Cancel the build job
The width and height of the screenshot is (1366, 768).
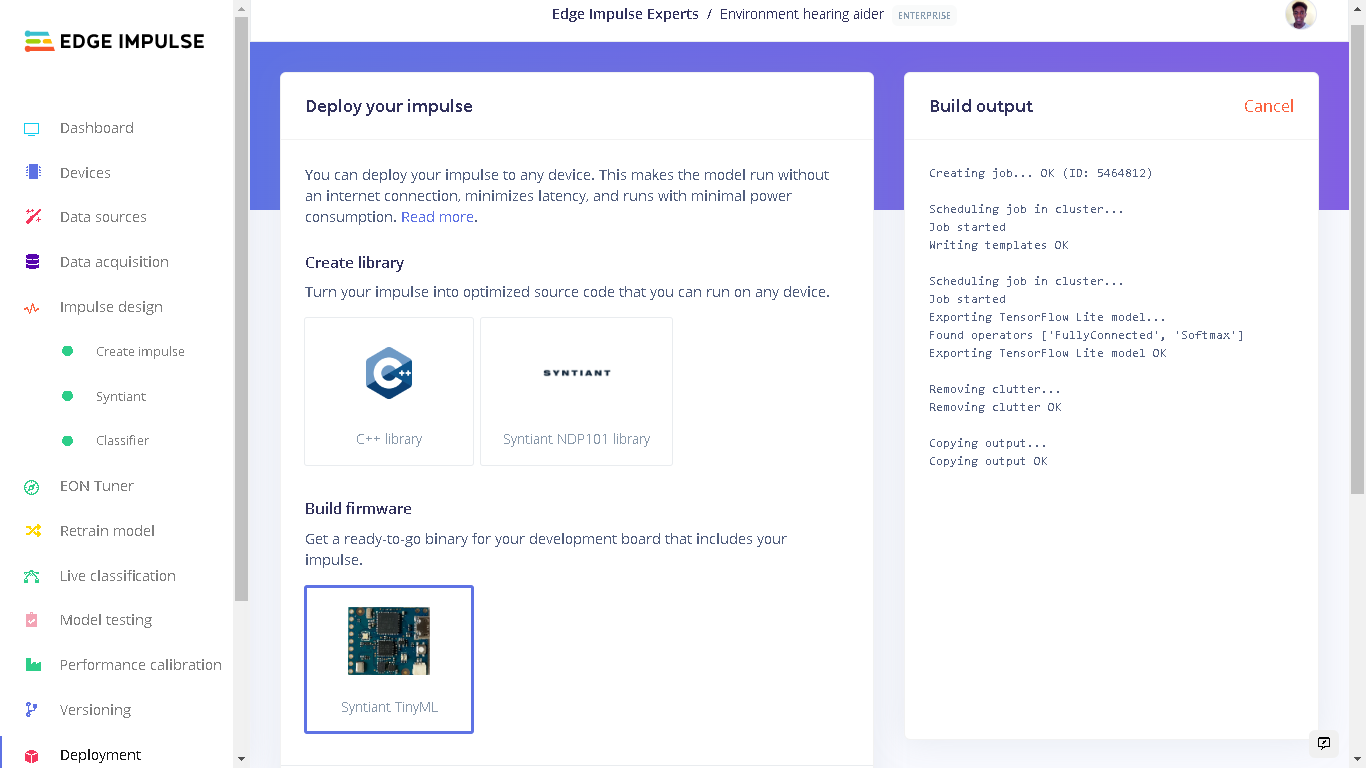[x=1269, y=106]
